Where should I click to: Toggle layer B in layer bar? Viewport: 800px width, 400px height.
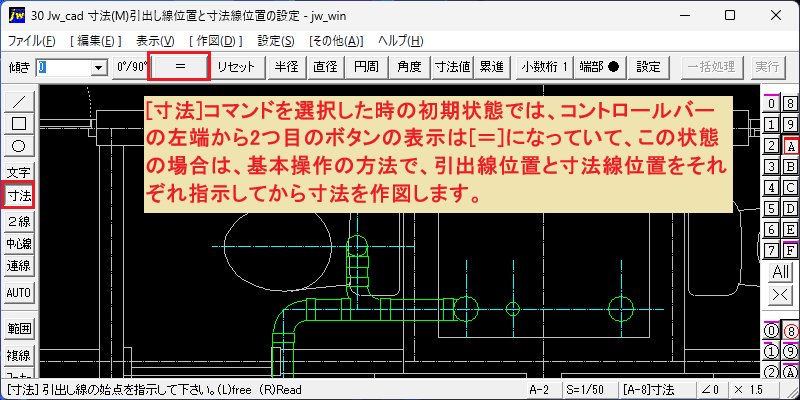790,167
